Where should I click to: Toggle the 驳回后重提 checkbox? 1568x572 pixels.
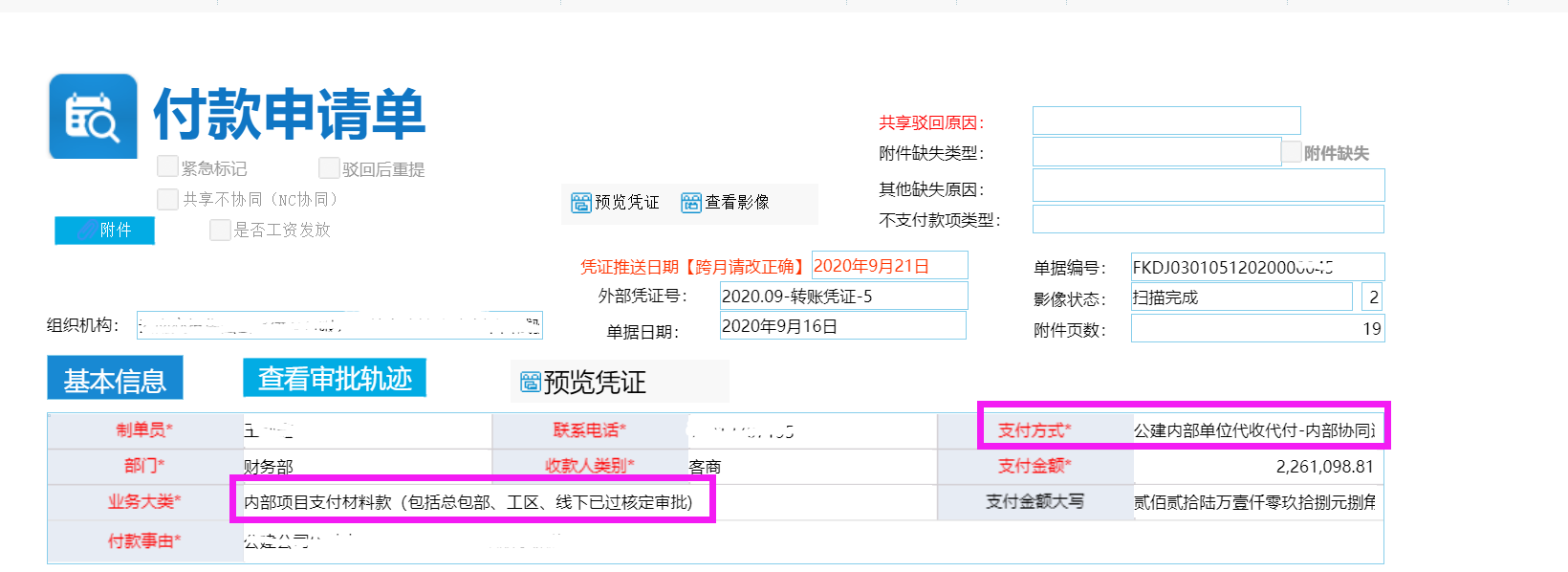[x=329, y=168]
